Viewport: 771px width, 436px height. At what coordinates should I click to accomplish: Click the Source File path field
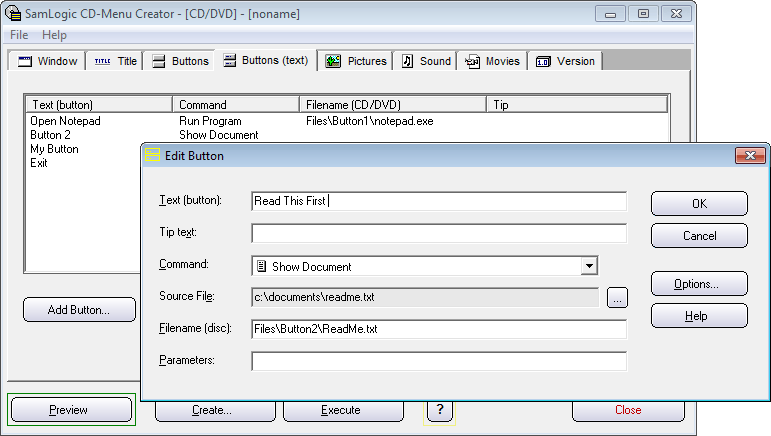point(425,297)
